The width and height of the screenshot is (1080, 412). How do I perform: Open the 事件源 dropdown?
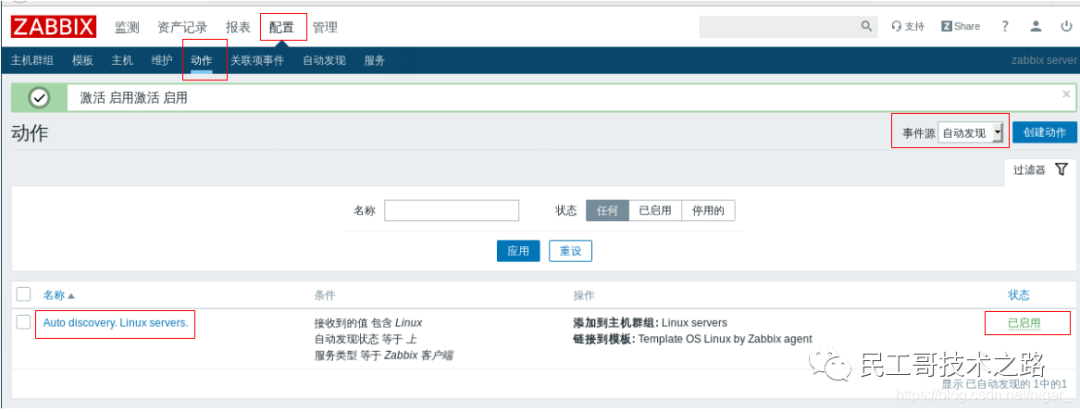970,133
